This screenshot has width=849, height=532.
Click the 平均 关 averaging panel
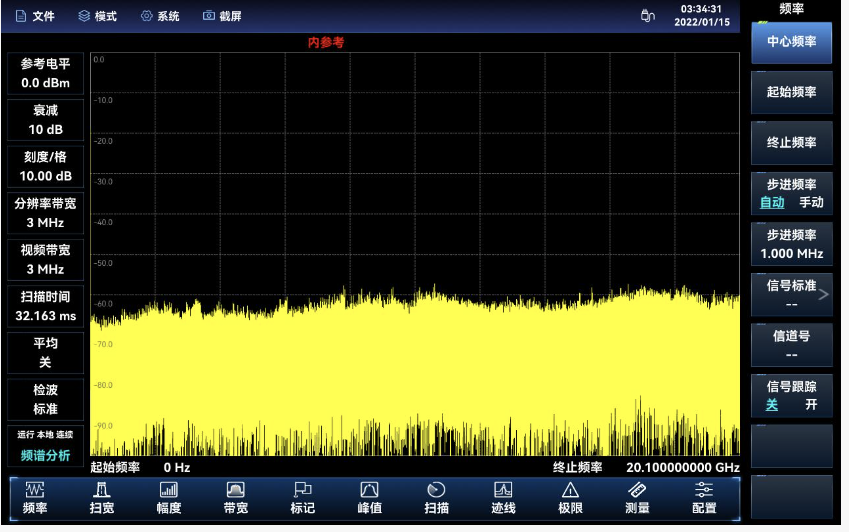[x=45, y=353]
